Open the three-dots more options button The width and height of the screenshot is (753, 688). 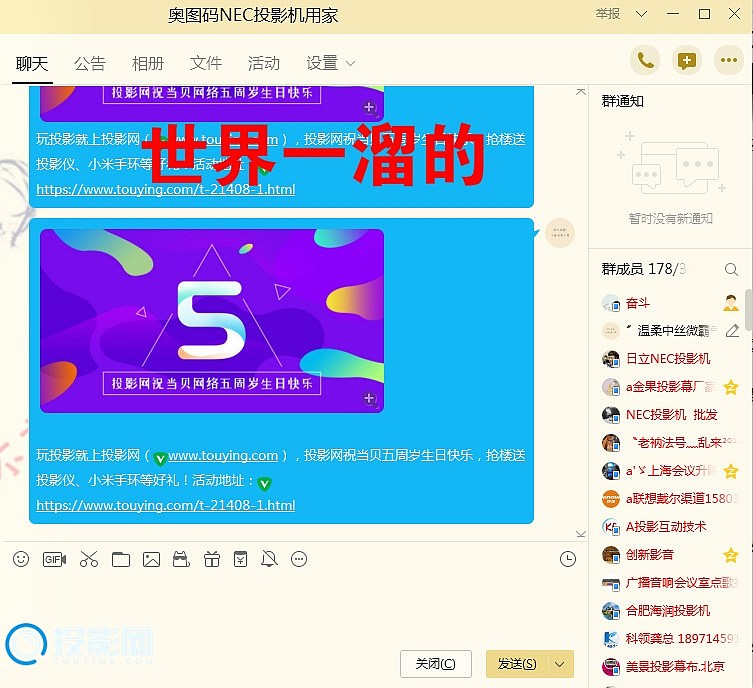click(729, 61)
